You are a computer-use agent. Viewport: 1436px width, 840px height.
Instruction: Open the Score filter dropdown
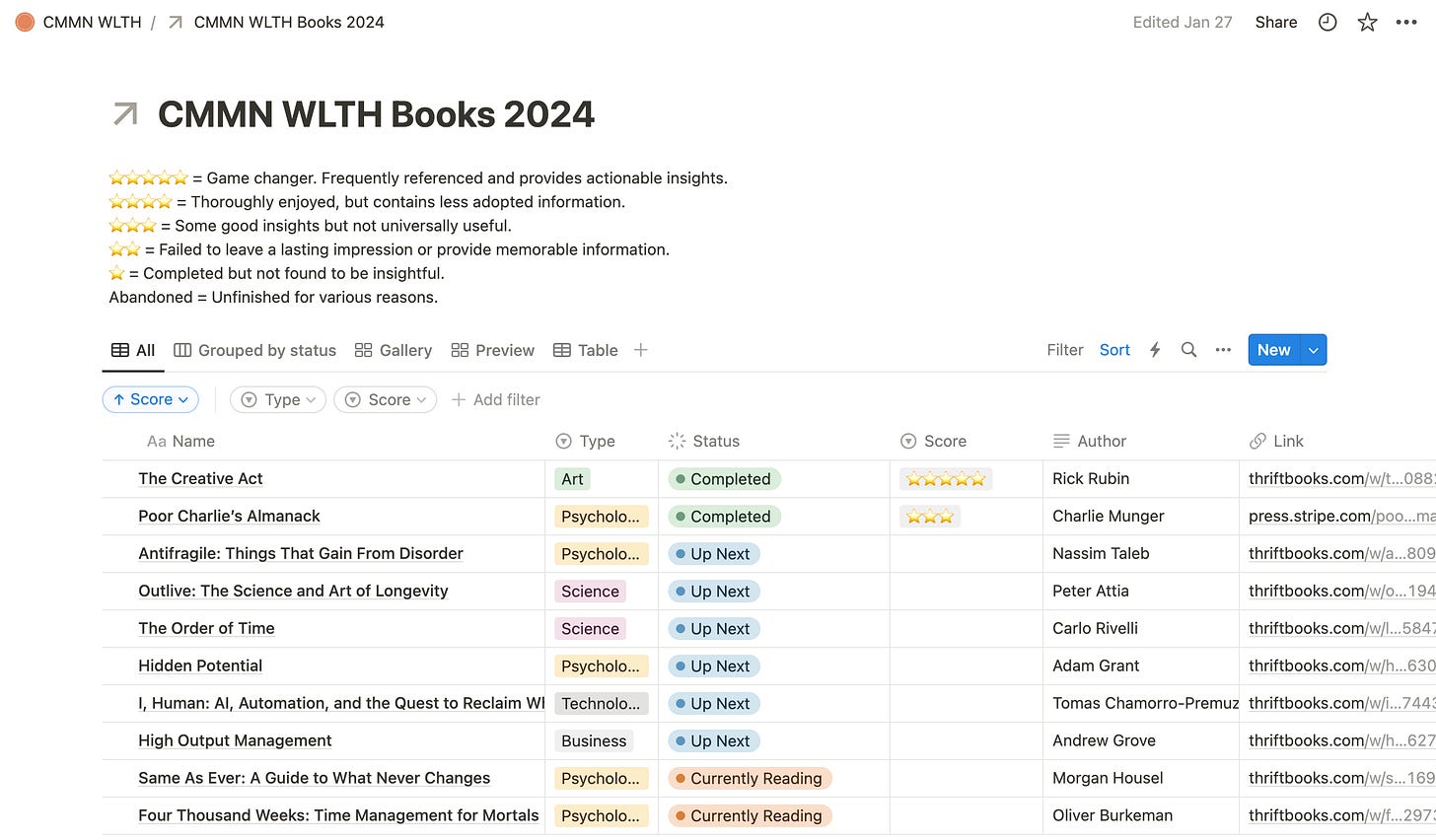(x=385, y=399)
